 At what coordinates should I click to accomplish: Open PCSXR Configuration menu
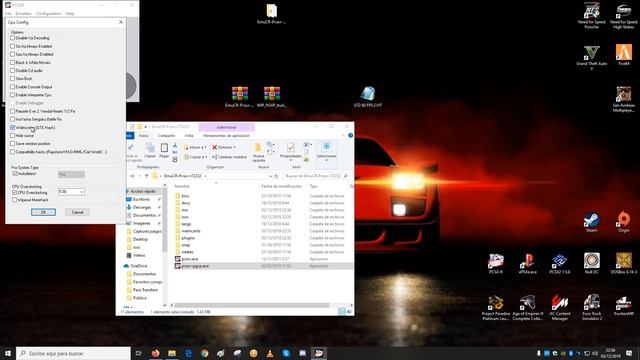[x=49, y=13]
